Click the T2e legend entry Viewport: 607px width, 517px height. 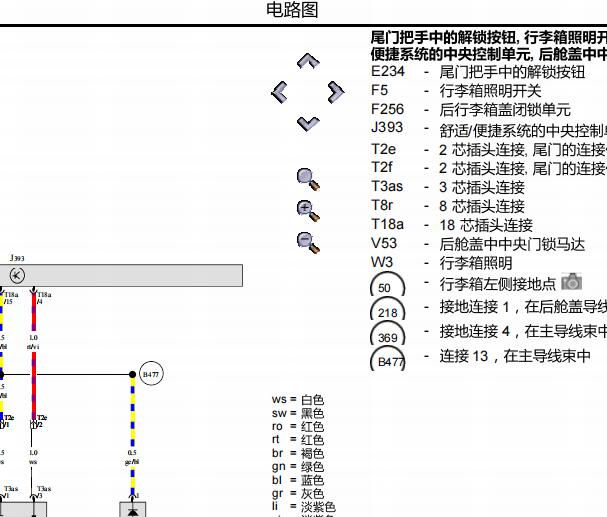pos(489,150)
